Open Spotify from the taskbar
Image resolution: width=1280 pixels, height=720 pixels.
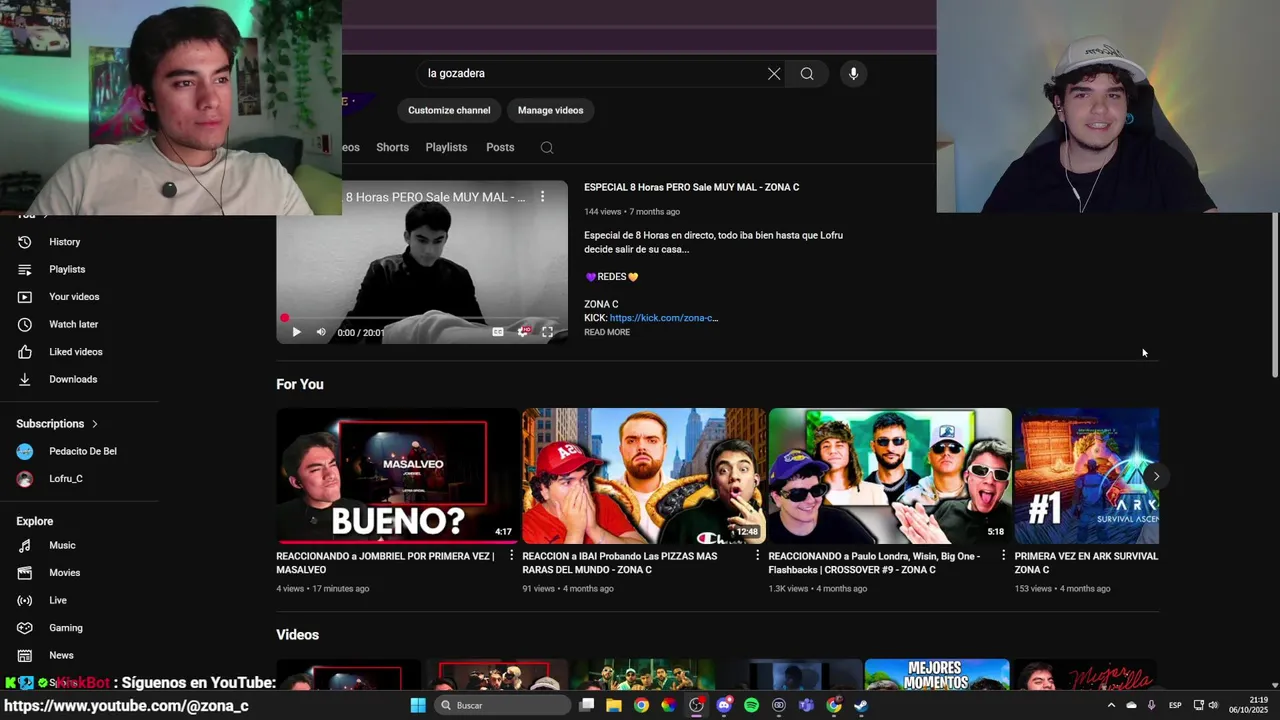coord(751,705)
